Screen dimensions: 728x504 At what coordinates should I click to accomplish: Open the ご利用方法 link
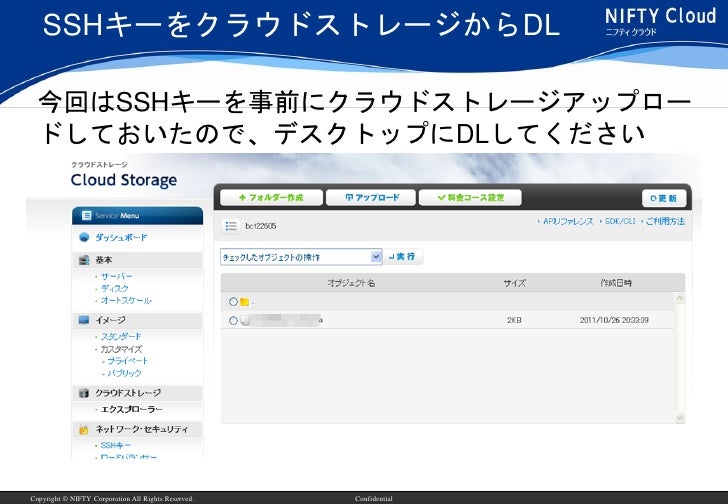click(665, 221)
